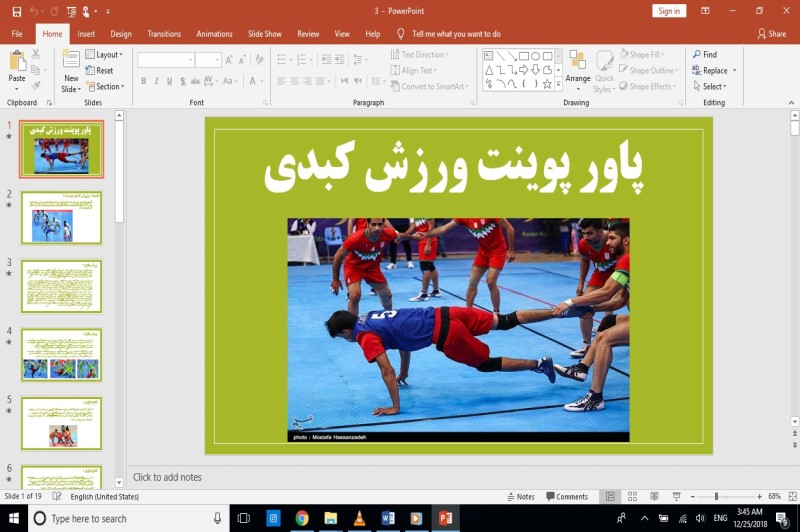
Task: Toggle Normal view button in status bar
Action: 610,497
